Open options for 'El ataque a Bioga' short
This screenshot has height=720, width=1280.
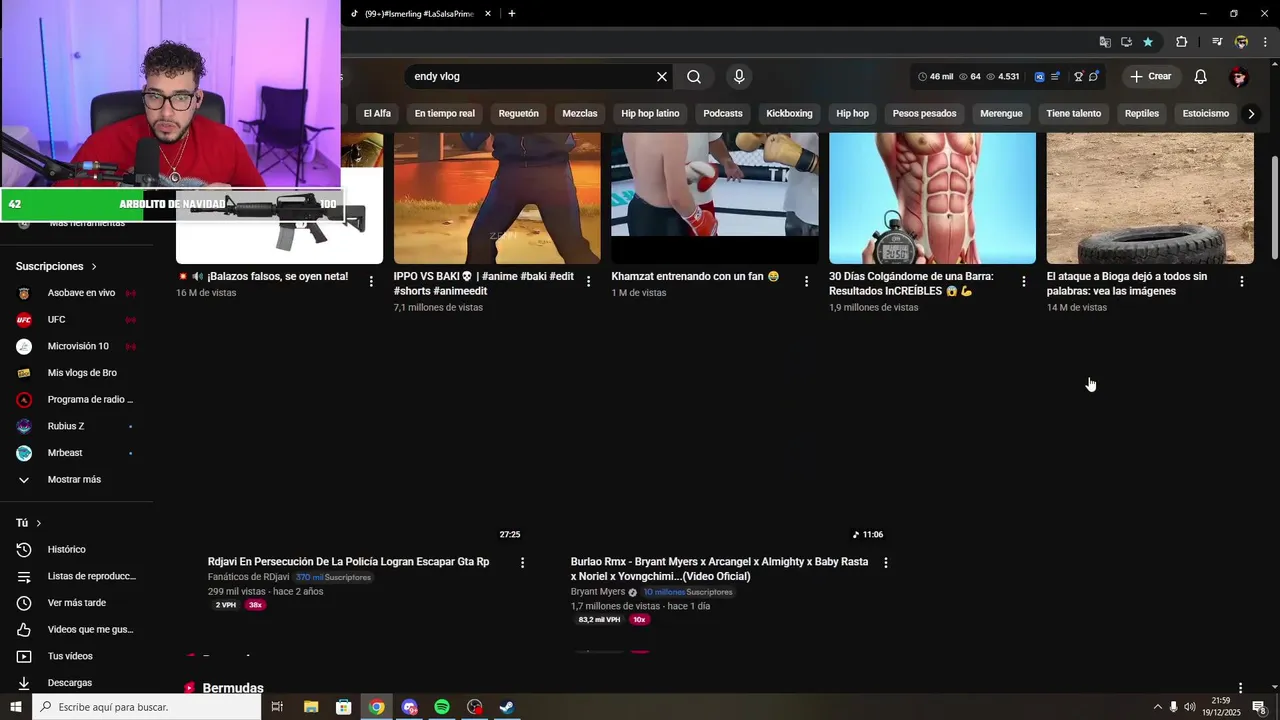point(1242,282)
